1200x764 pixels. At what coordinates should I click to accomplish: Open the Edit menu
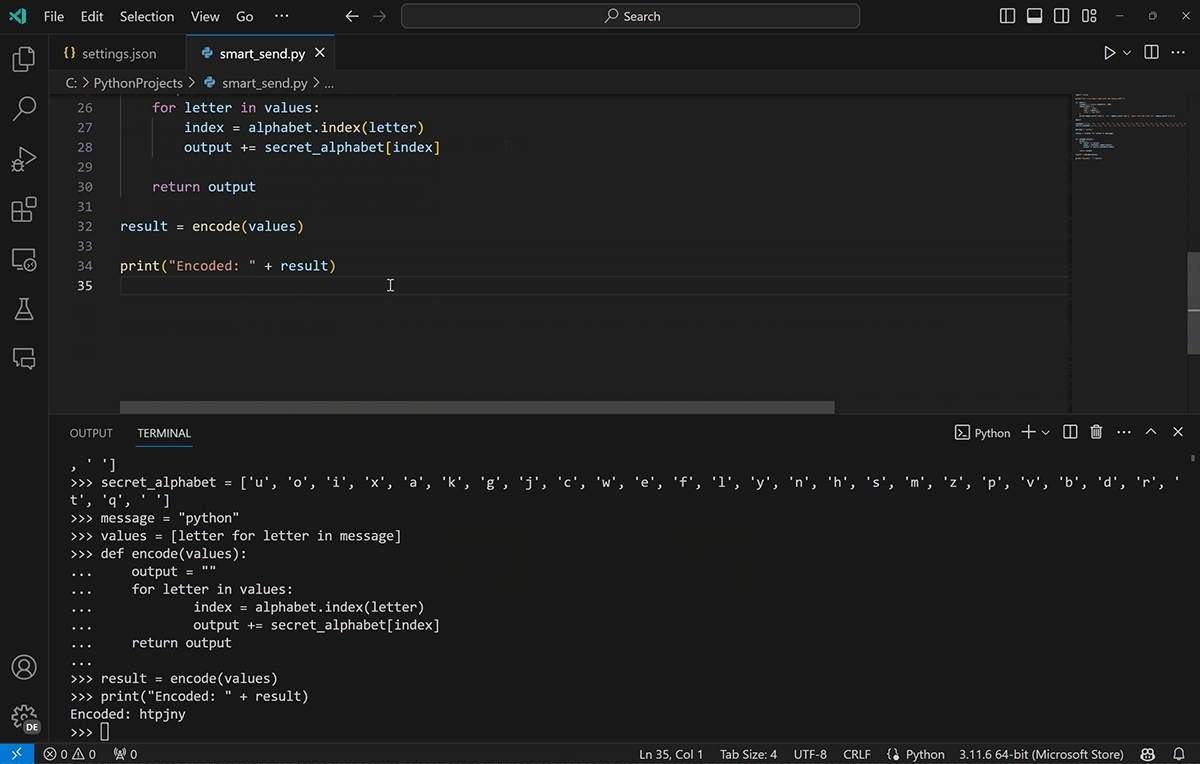(92, 16)
